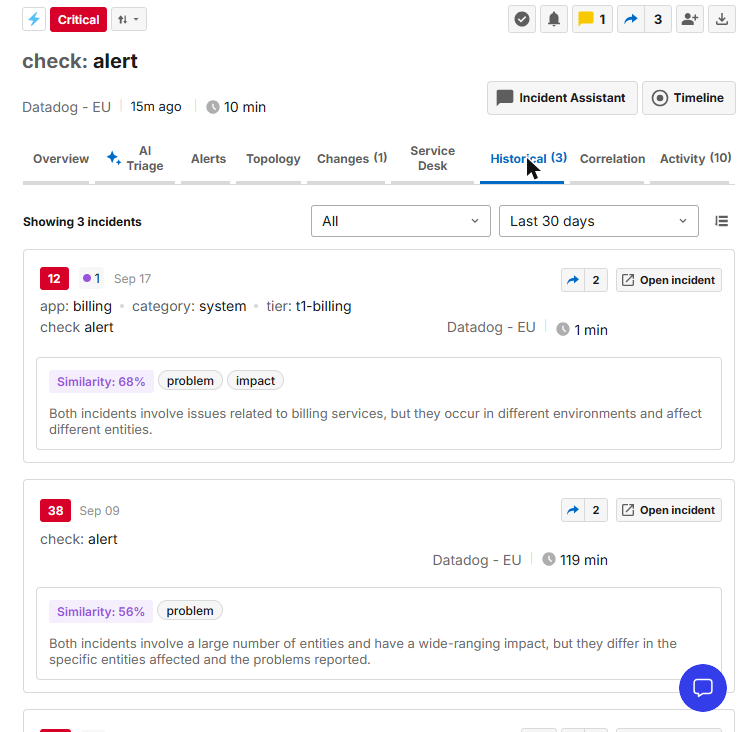Click the app: billing tag text
The image size is (747, 732).
coord(76,306)
